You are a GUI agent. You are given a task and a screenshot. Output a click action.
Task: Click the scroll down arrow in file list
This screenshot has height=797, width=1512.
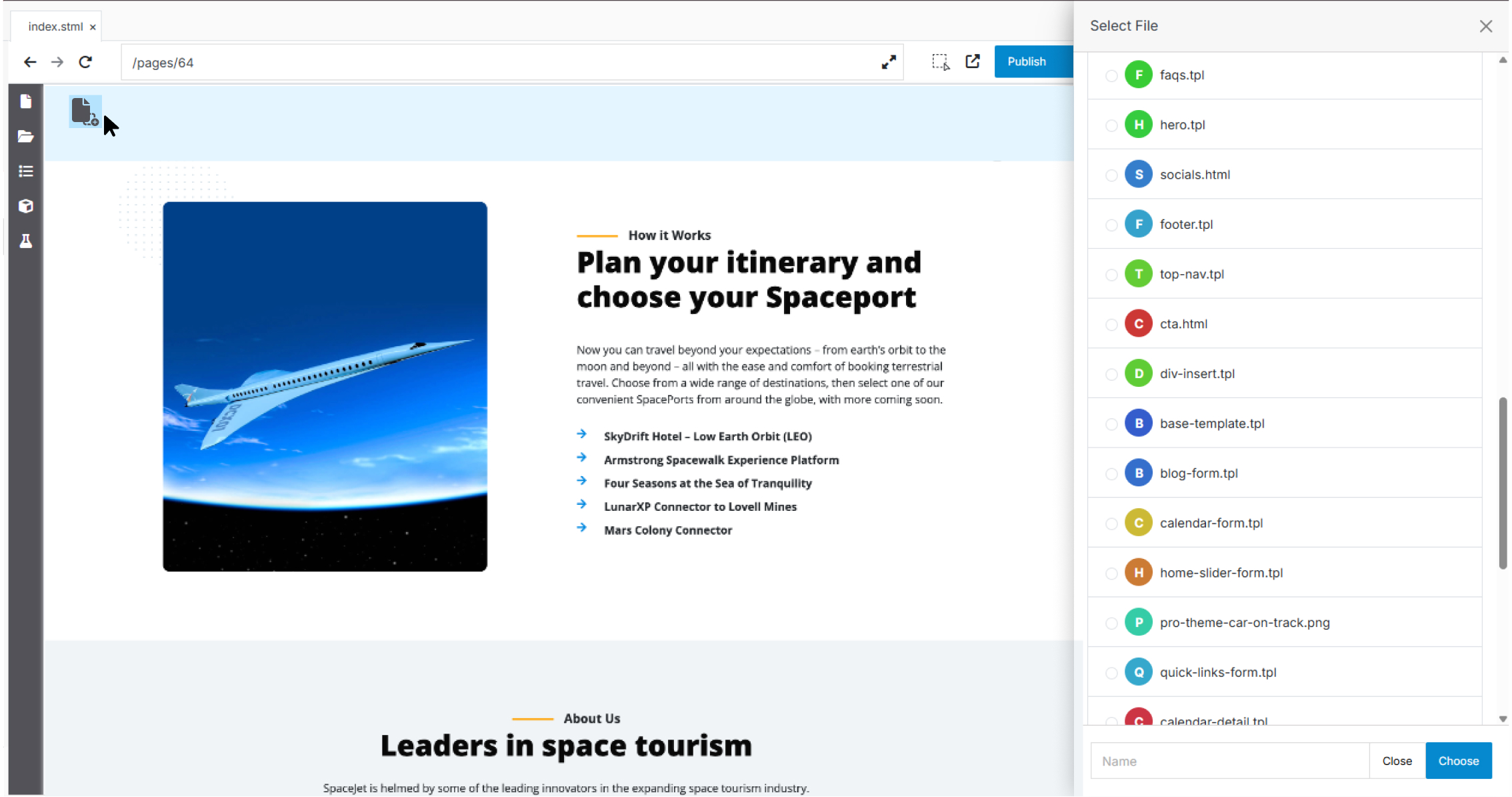click(x=1503, y=719)
